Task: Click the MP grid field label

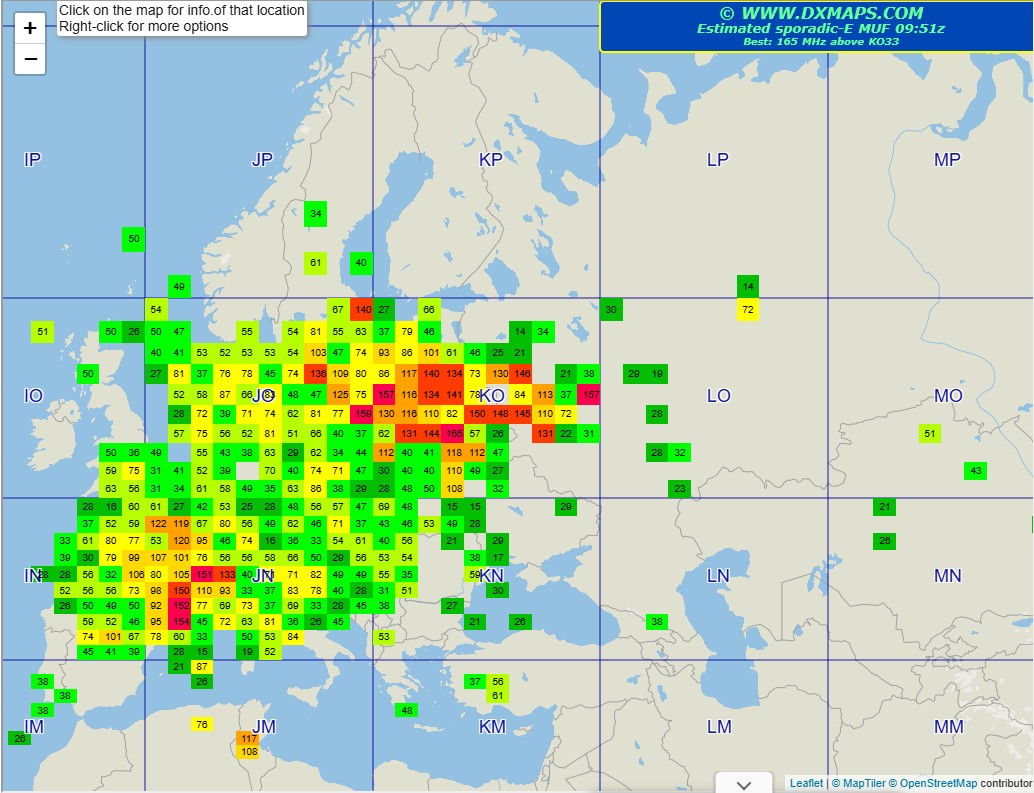Action: (x=947, y=160)
